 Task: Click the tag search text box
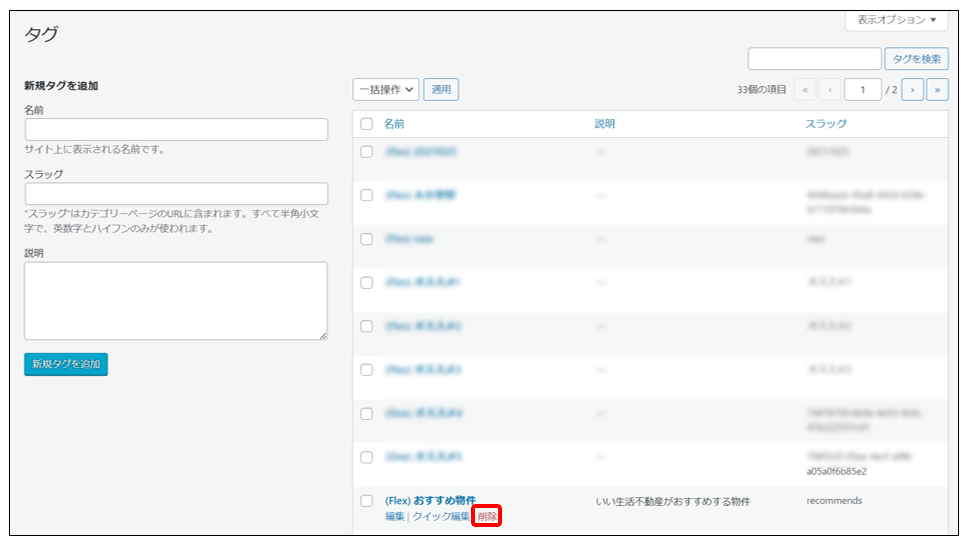click(814, 59)
